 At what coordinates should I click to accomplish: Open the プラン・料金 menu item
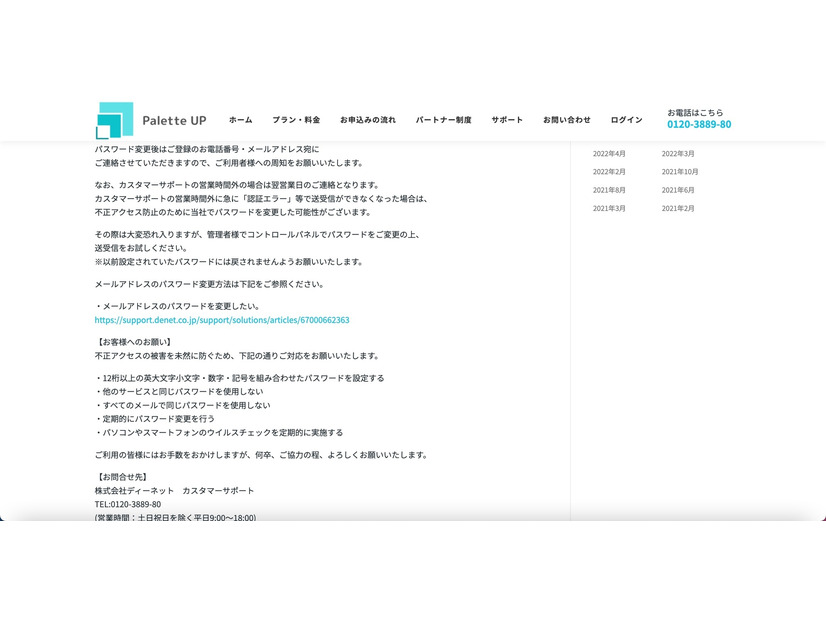(x=296, y=120)
